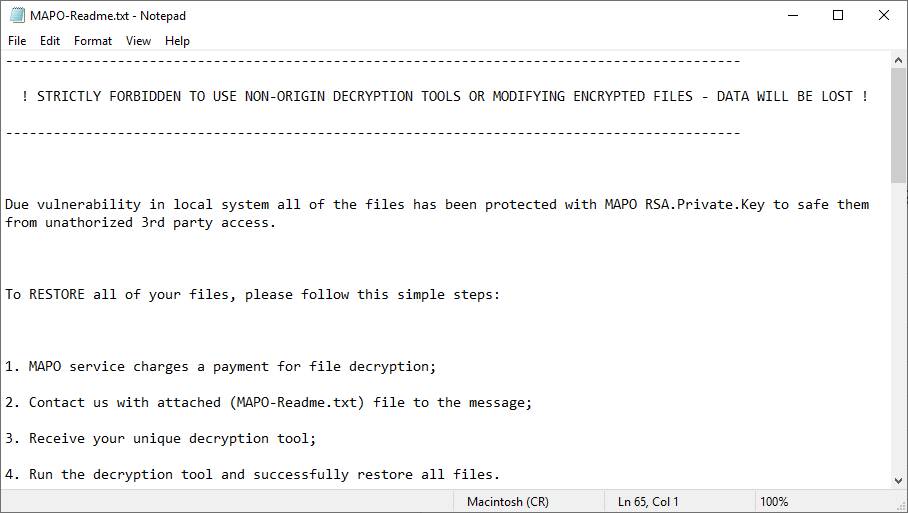The image size is (908, 513).
Task: Click the empty scrollbar track below the thumb
Action: [899, 330]
